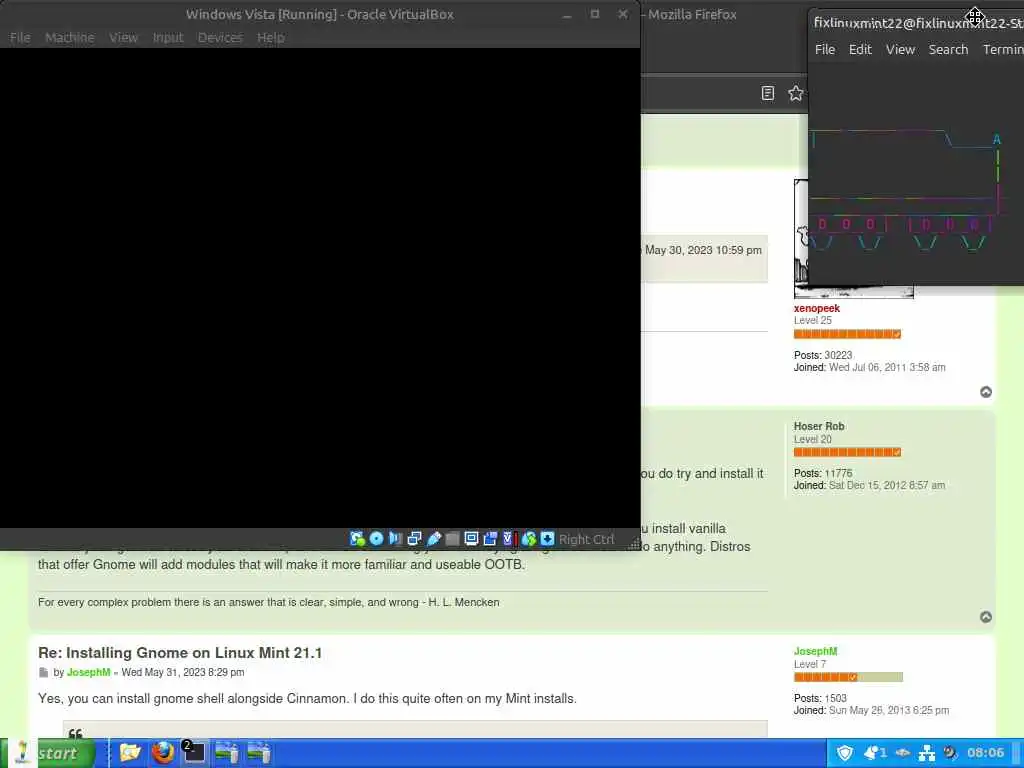Click the gray shared folders icon in VirtualBox status bar
This screenshot has width=1024, height=768.
tap(452, 539)
